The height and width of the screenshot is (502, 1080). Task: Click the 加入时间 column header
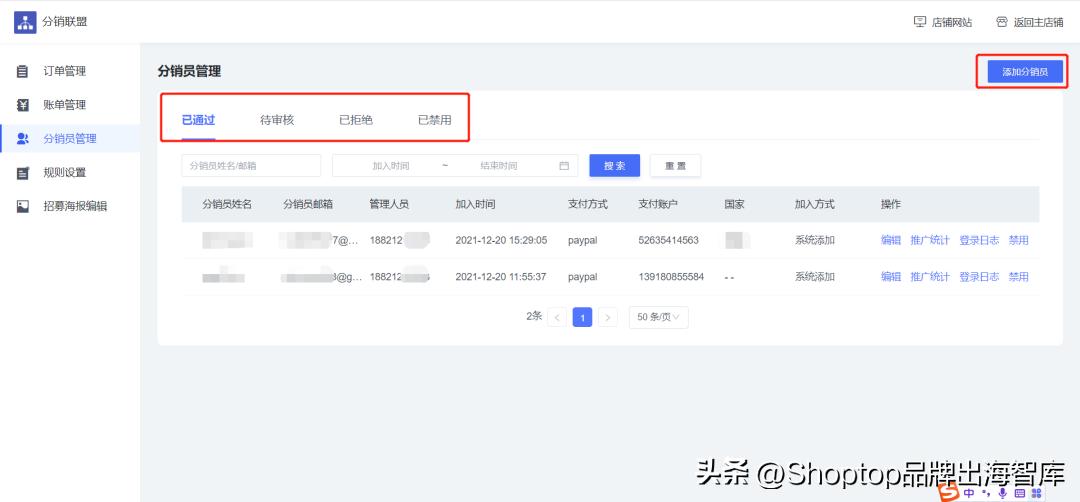pyautogui.click(x=475, y=205)
